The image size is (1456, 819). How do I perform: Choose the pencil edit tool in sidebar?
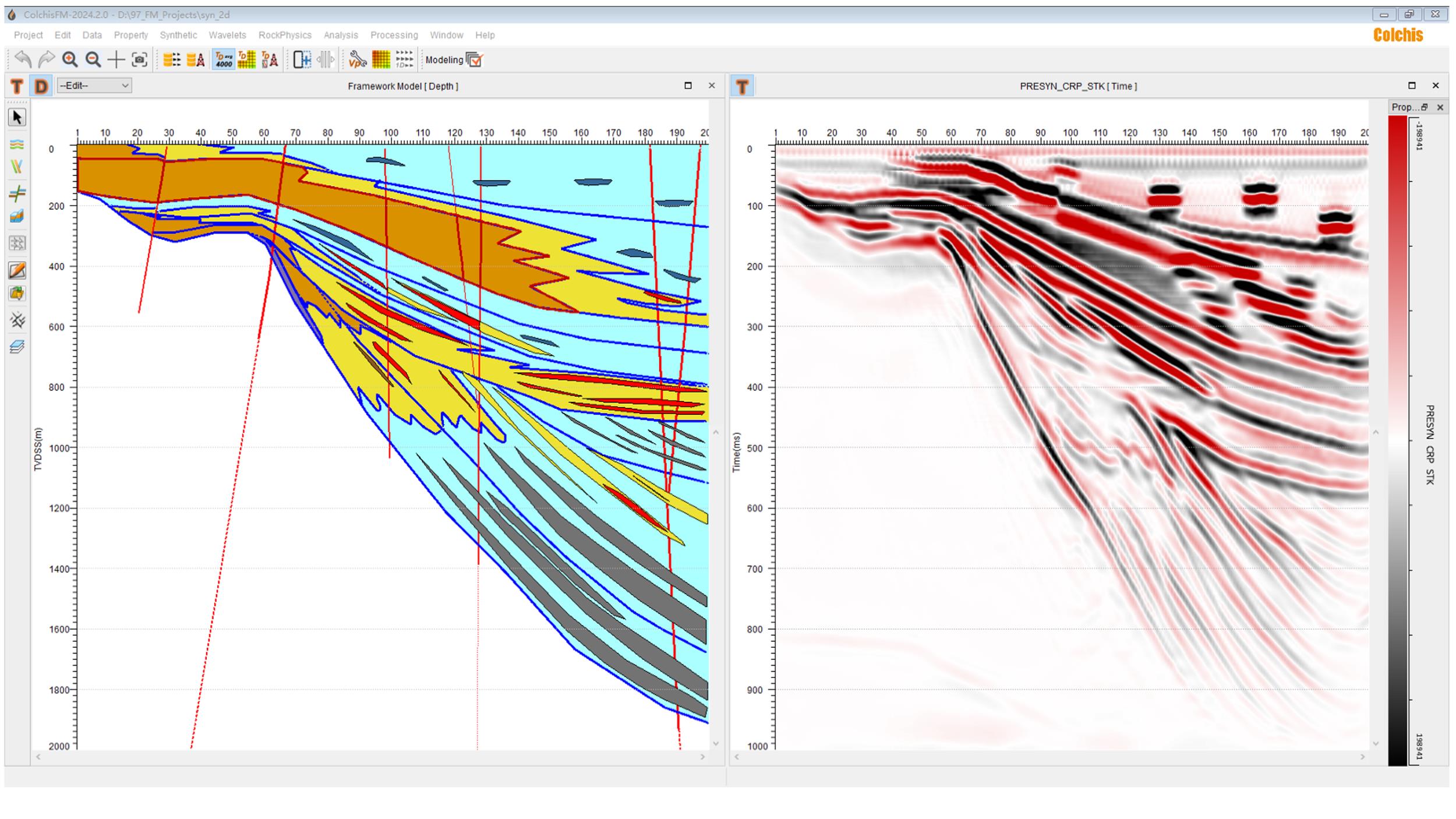pos(17,270)
